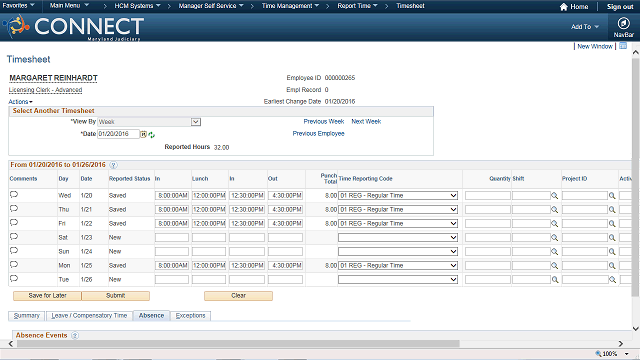640x360 pixels.
Task: Click Shift lookup magnifier in Mon row
Action: pyautogui.click(x=555, y=266)
